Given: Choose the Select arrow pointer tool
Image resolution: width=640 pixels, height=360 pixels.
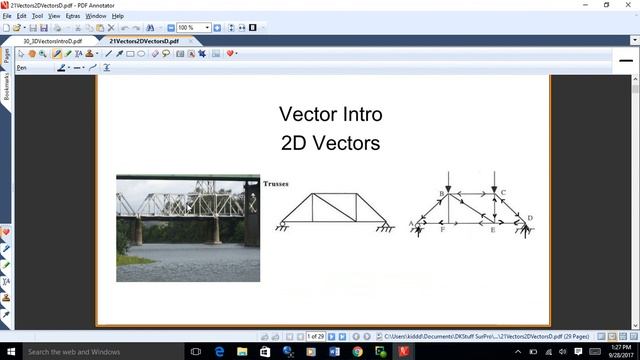Looking at the screenshot, I should pyautogui.click(x=21, y=53).
